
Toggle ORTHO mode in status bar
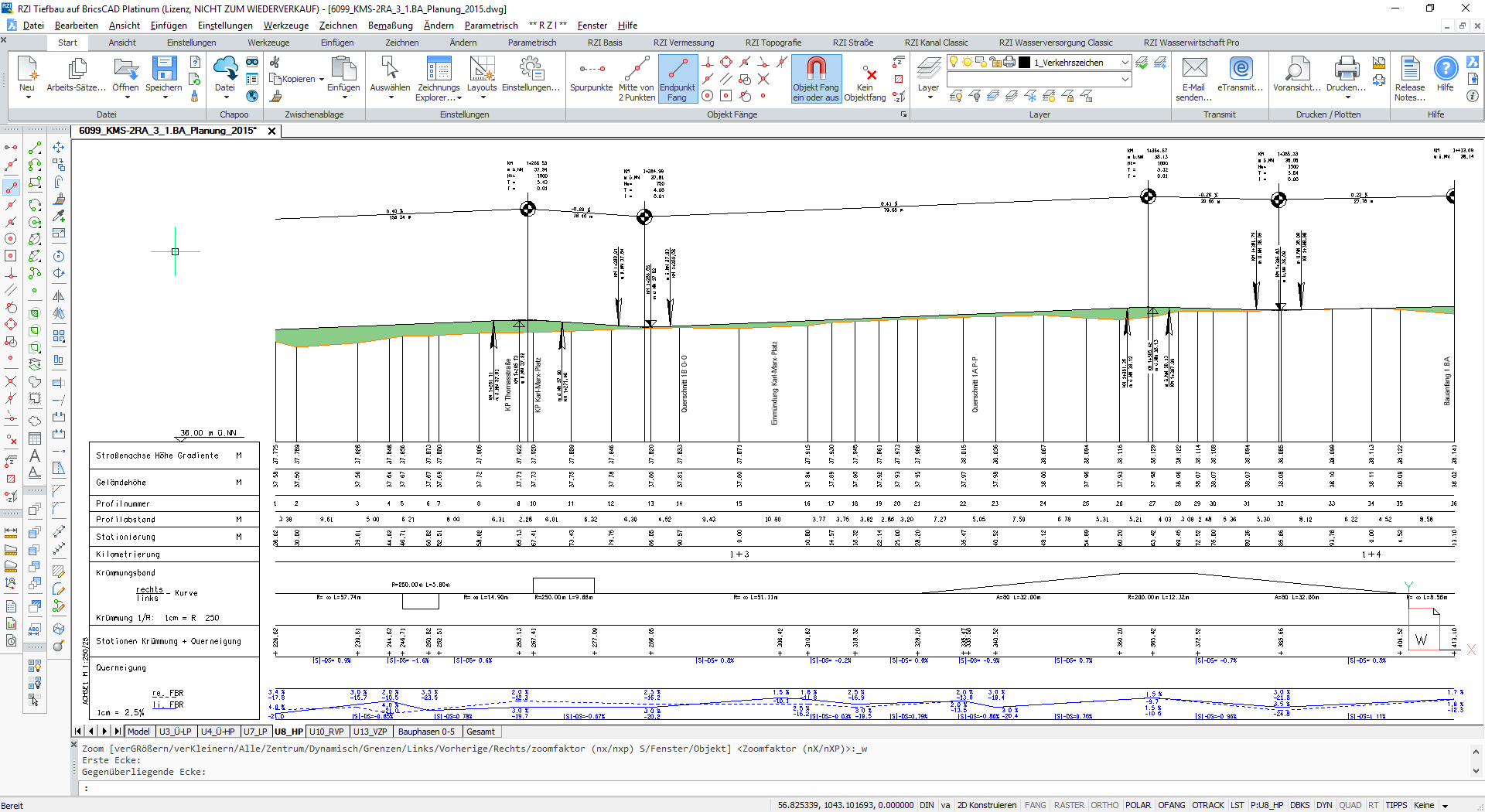[1104, 805]
